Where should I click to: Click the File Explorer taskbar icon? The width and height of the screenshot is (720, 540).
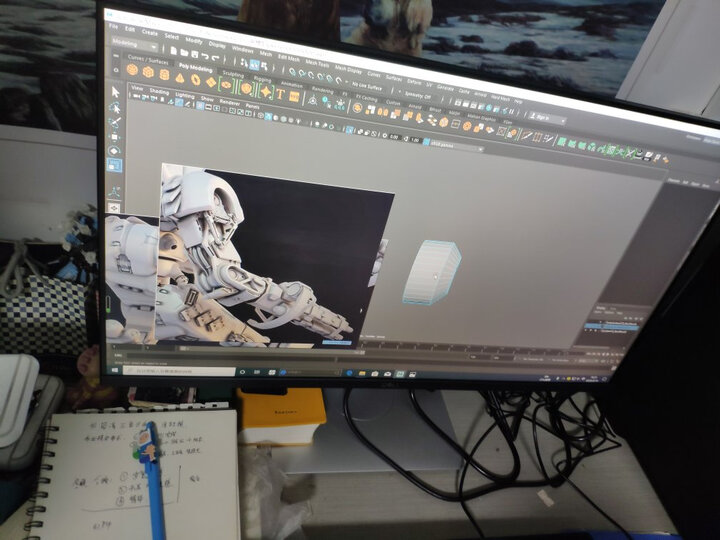click(362, 373)
